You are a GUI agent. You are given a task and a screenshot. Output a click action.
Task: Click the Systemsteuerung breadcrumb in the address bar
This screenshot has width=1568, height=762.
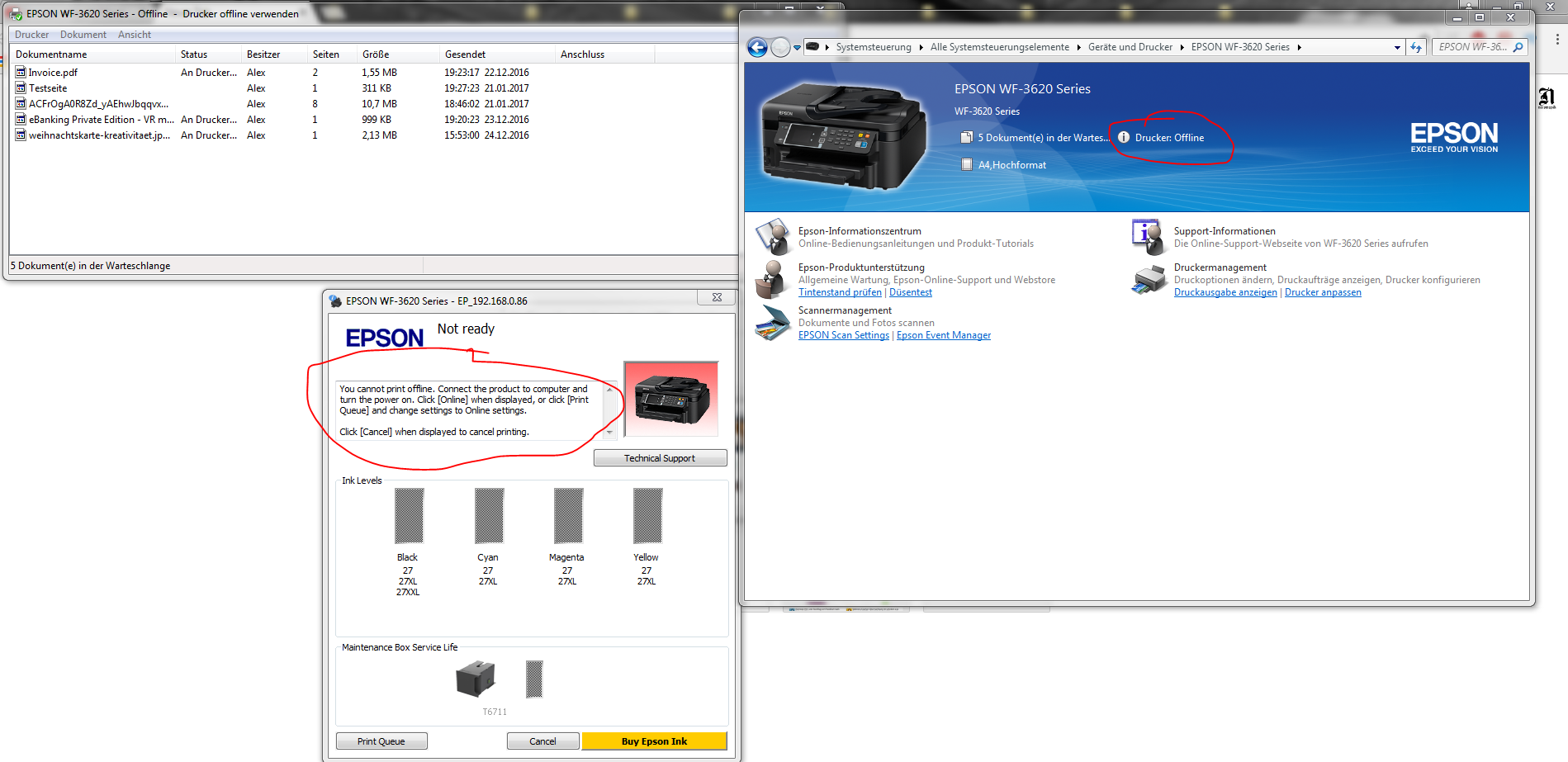[x=874, y=47]
